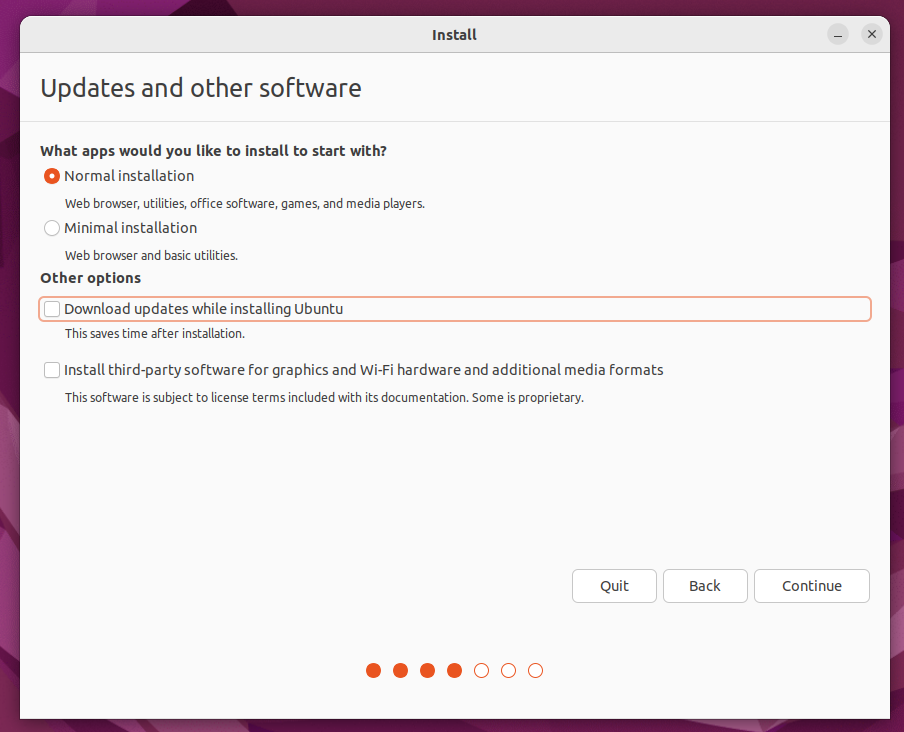Screen dimensions: 904x732
Task: Enable downloading updates while installing Ubuntu
Action: pos(51,308)
